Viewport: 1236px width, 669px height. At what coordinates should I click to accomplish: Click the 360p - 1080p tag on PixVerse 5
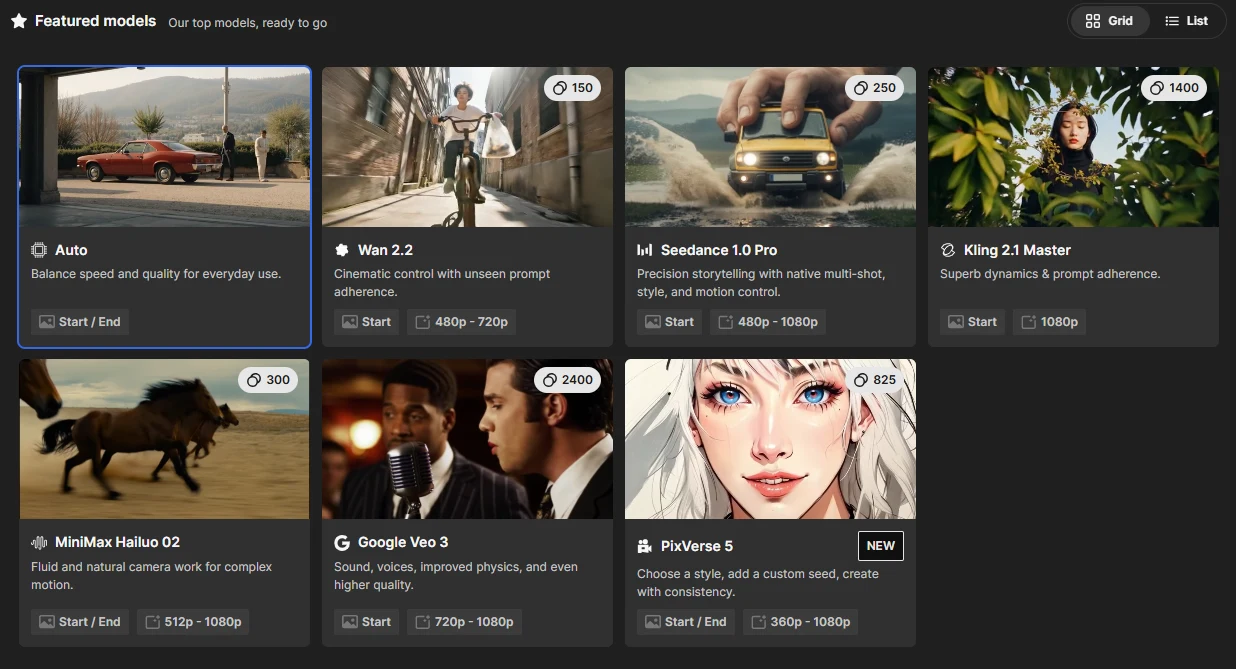click(801, 622)
